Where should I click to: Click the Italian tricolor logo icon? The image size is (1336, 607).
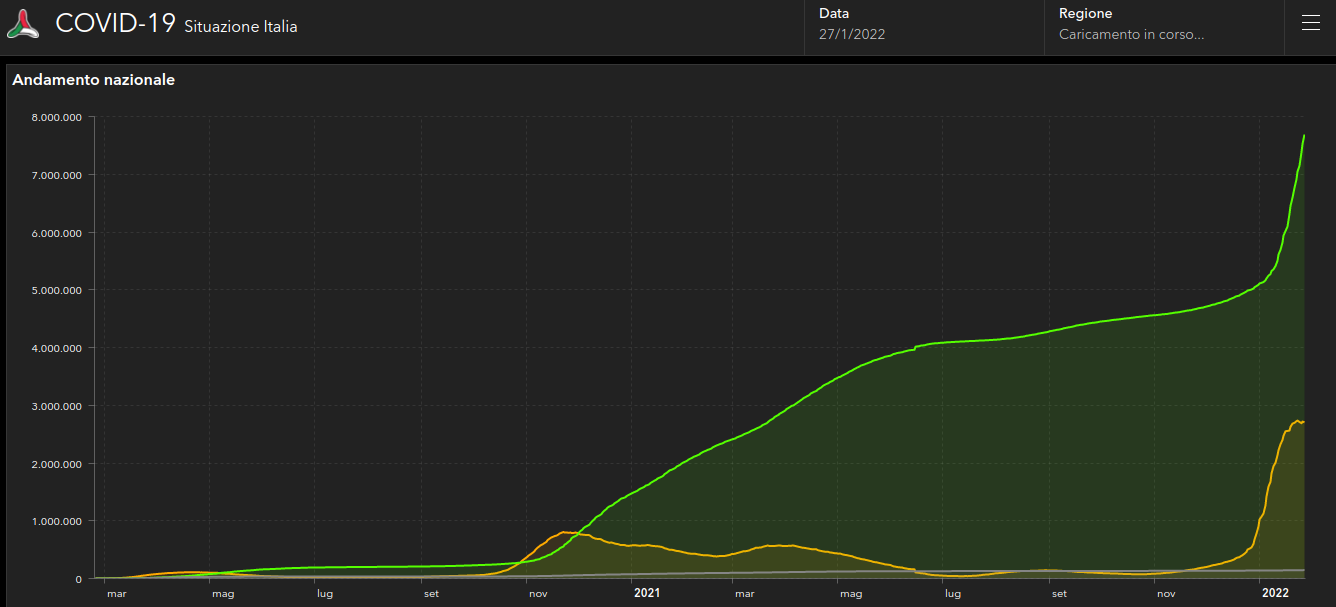click(x=23, y=24)
